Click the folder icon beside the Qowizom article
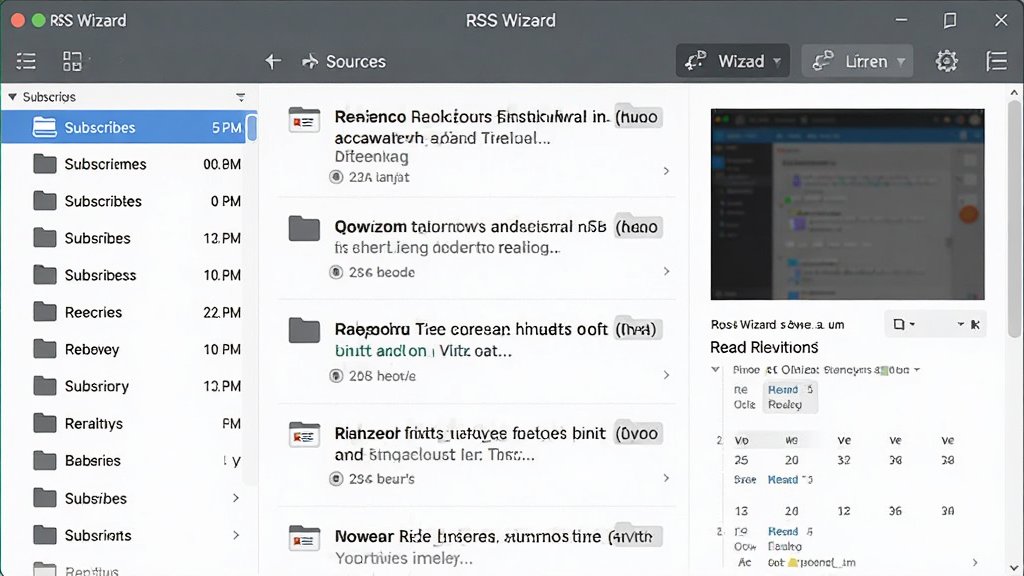 coord(304,229)
